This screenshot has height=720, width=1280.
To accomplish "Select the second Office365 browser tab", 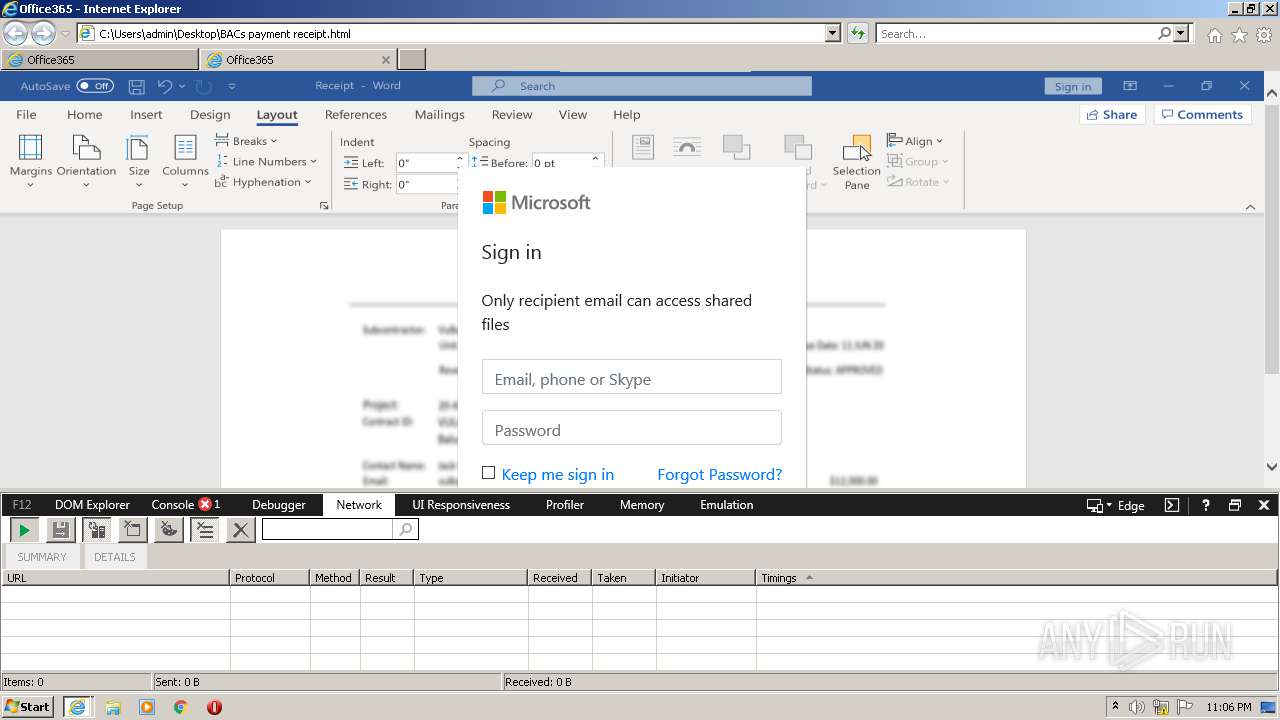I will (299, 60).
